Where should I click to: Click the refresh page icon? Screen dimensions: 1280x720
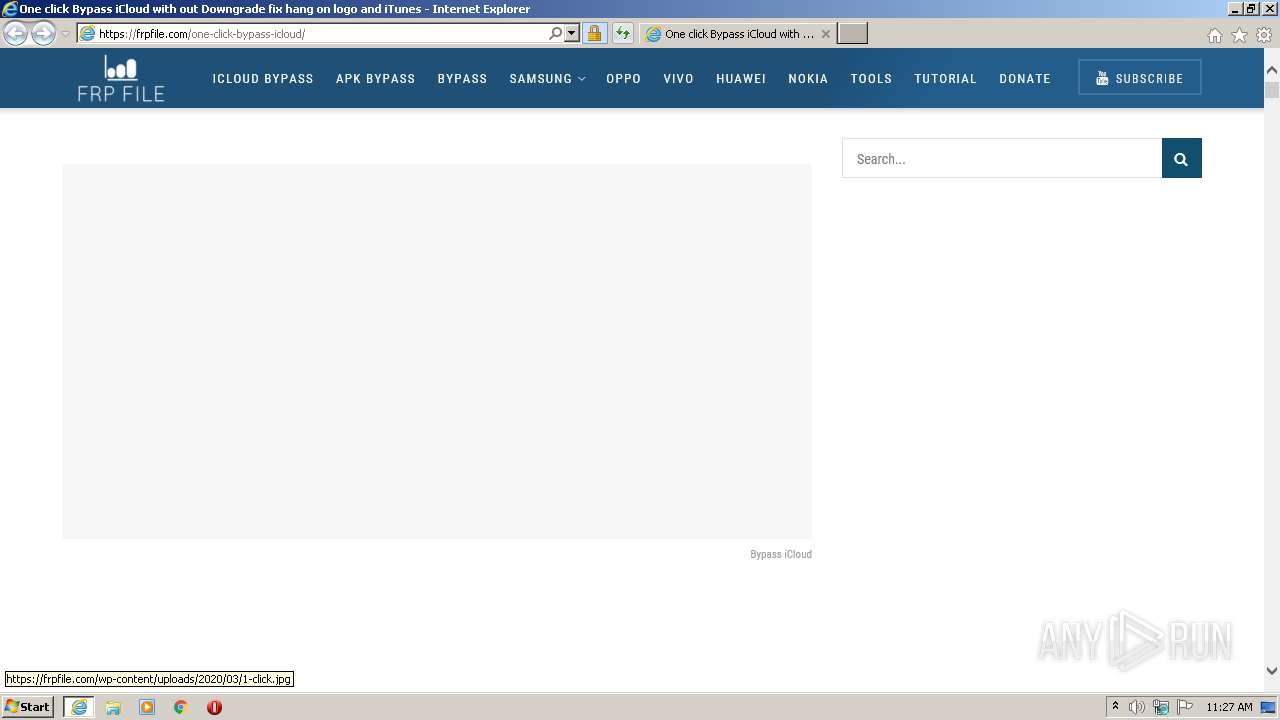click(x=623, y=33)
